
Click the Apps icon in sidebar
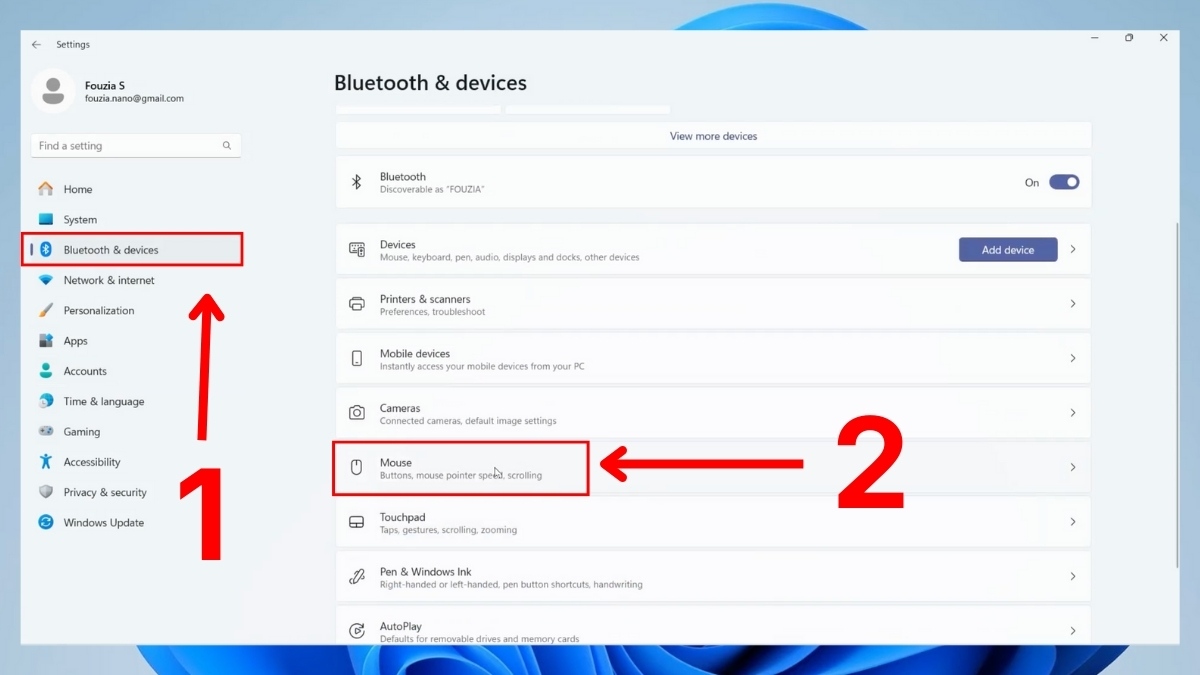point(45,341)
